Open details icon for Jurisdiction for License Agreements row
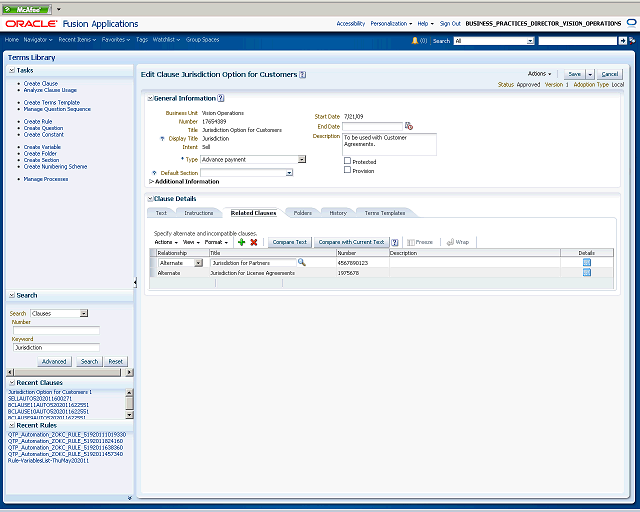Image resolution: width=640 pixels, height=512 pixels. point(587,272)
